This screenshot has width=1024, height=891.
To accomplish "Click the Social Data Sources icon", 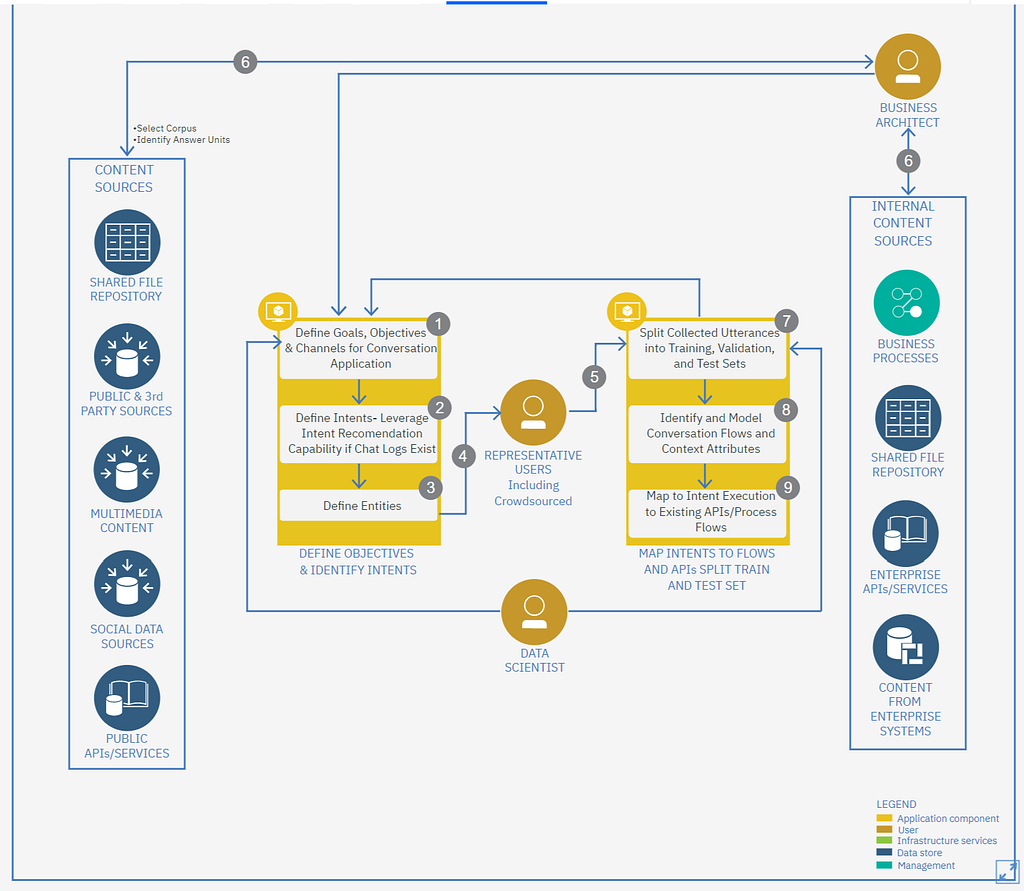I will point(127,583).
